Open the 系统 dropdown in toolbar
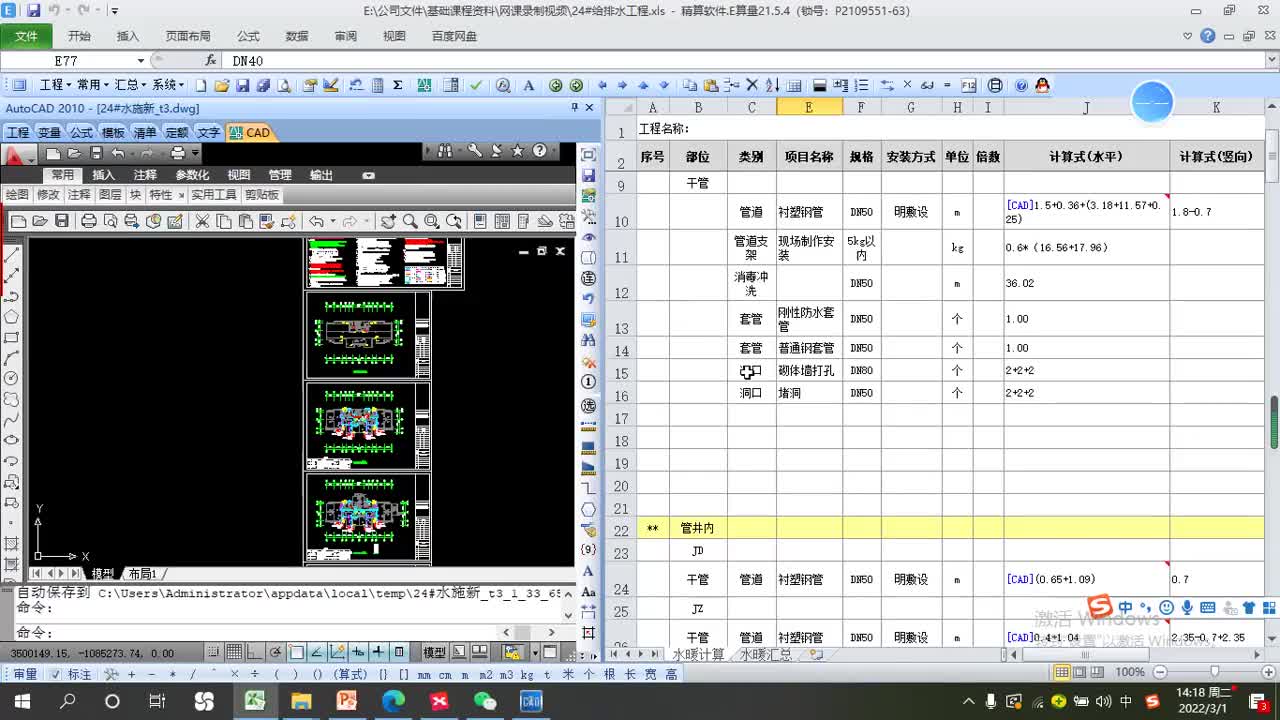Screen dimensions: 1280x720 168,86
